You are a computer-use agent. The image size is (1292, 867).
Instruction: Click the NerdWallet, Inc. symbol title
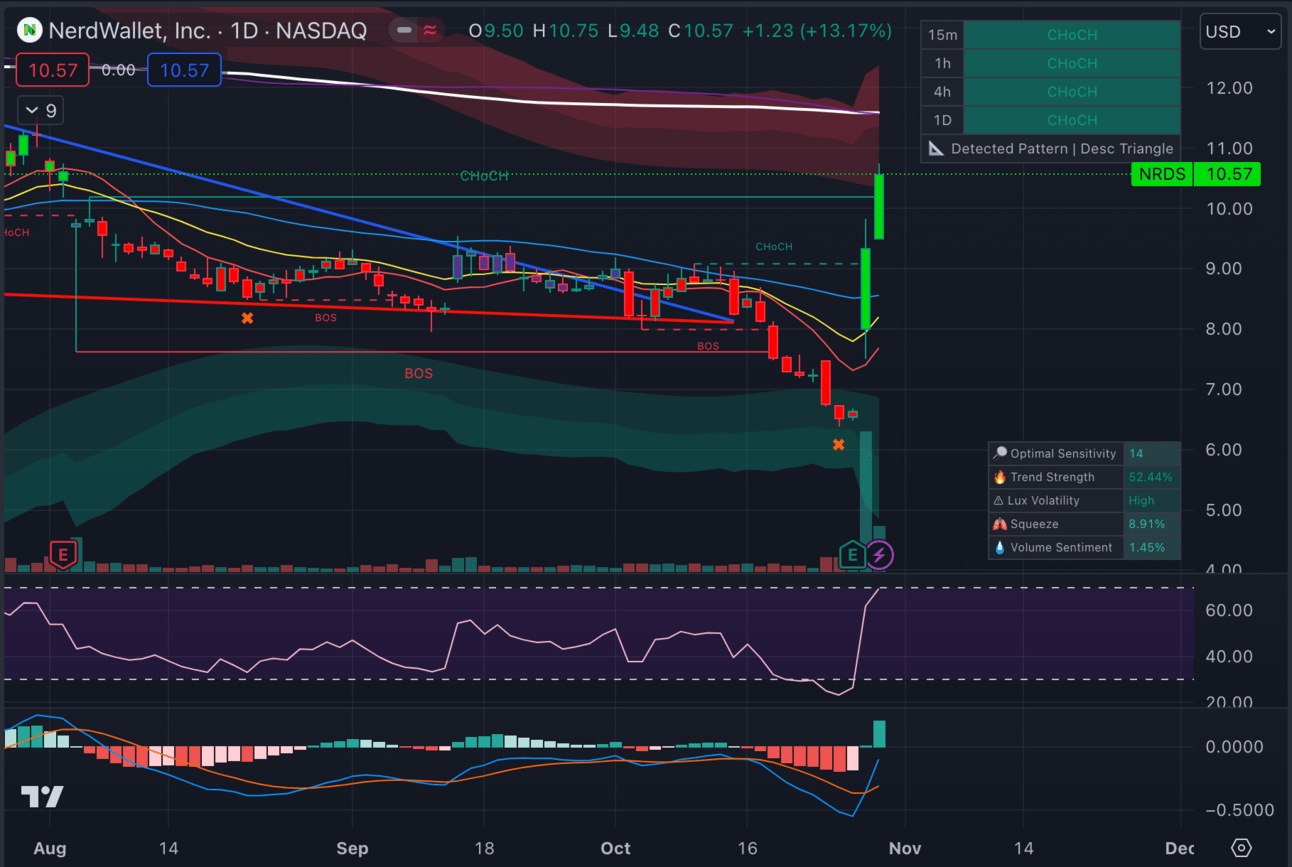[x=133, y=31]
